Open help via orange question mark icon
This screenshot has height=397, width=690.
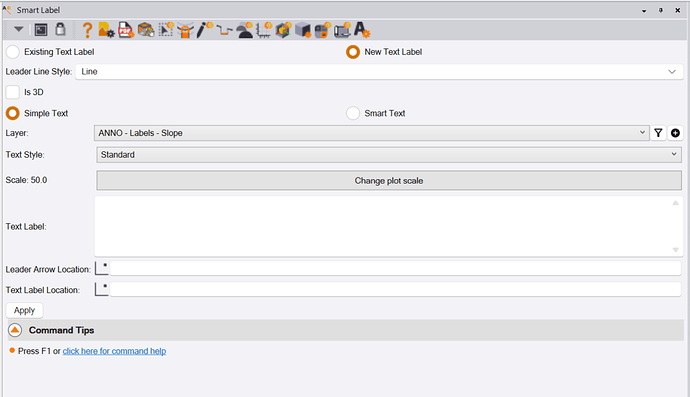point(87,30)
